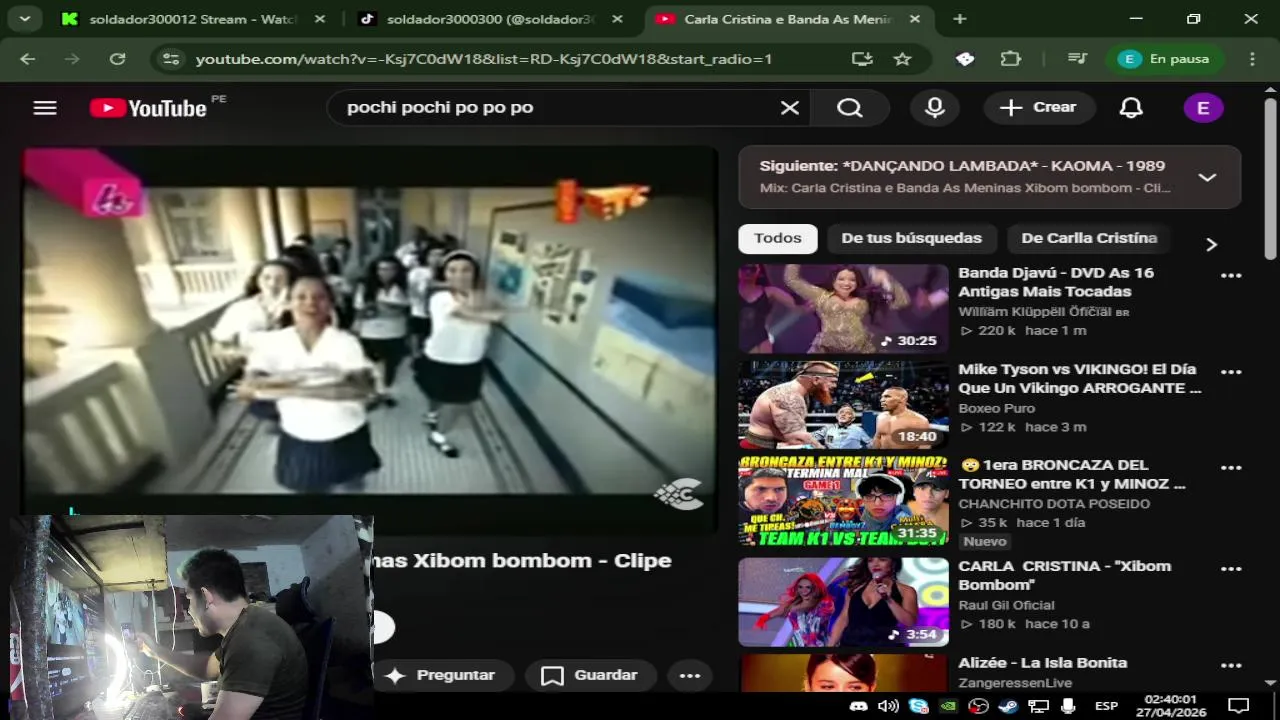Open the media controls music-note icon

[x=1076, y=59]
